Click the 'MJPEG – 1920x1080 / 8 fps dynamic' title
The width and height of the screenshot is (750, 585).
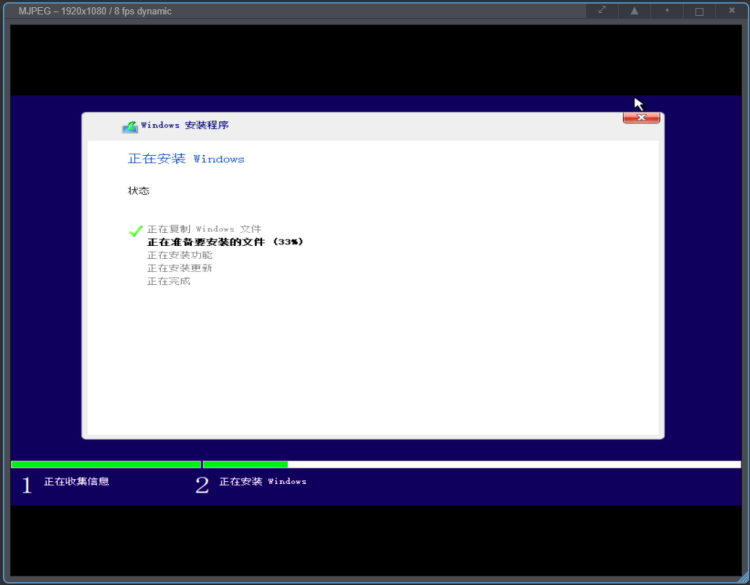point(95,11)
